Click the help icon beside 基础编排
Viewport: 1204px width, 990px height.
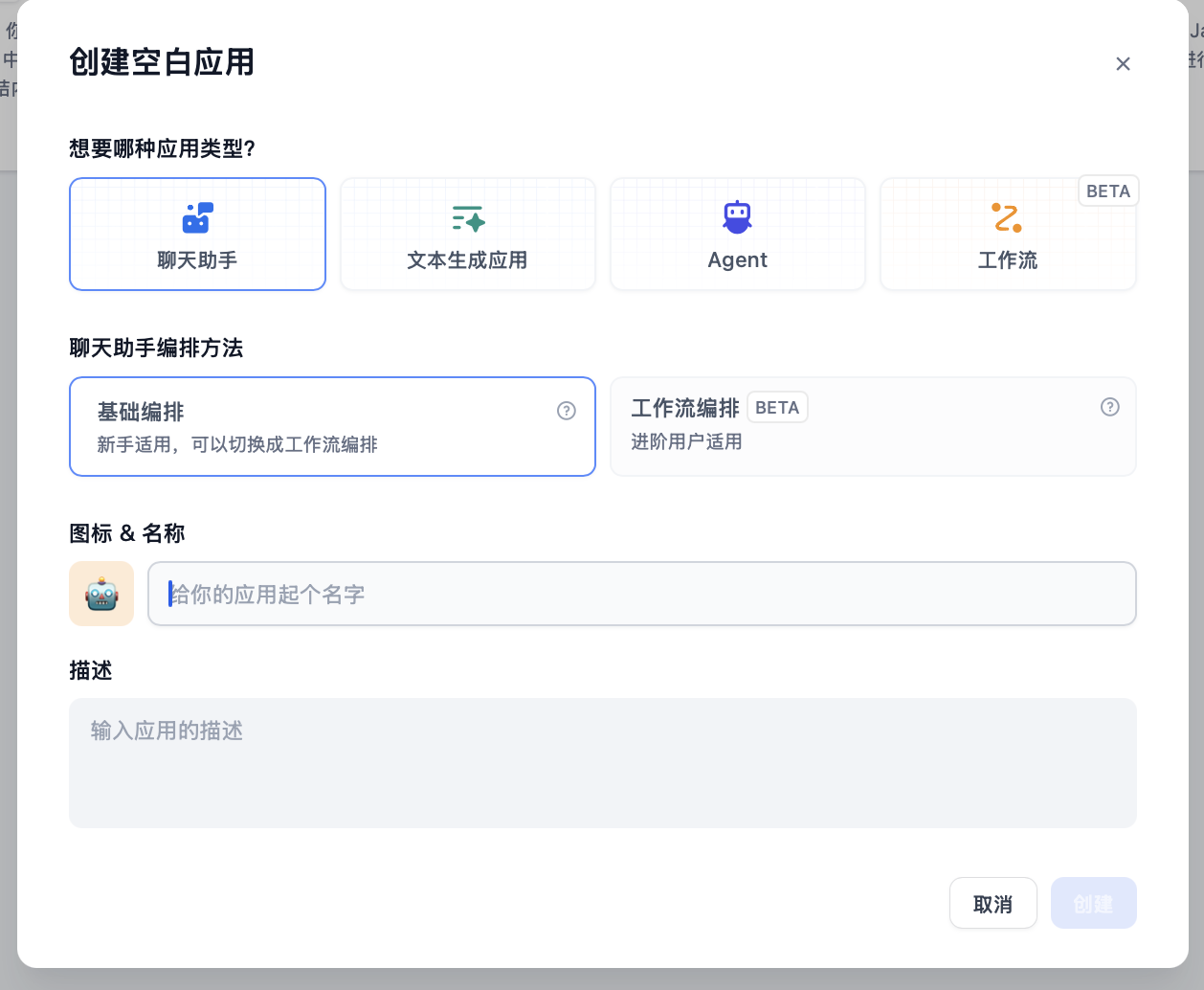coord(567,410)
